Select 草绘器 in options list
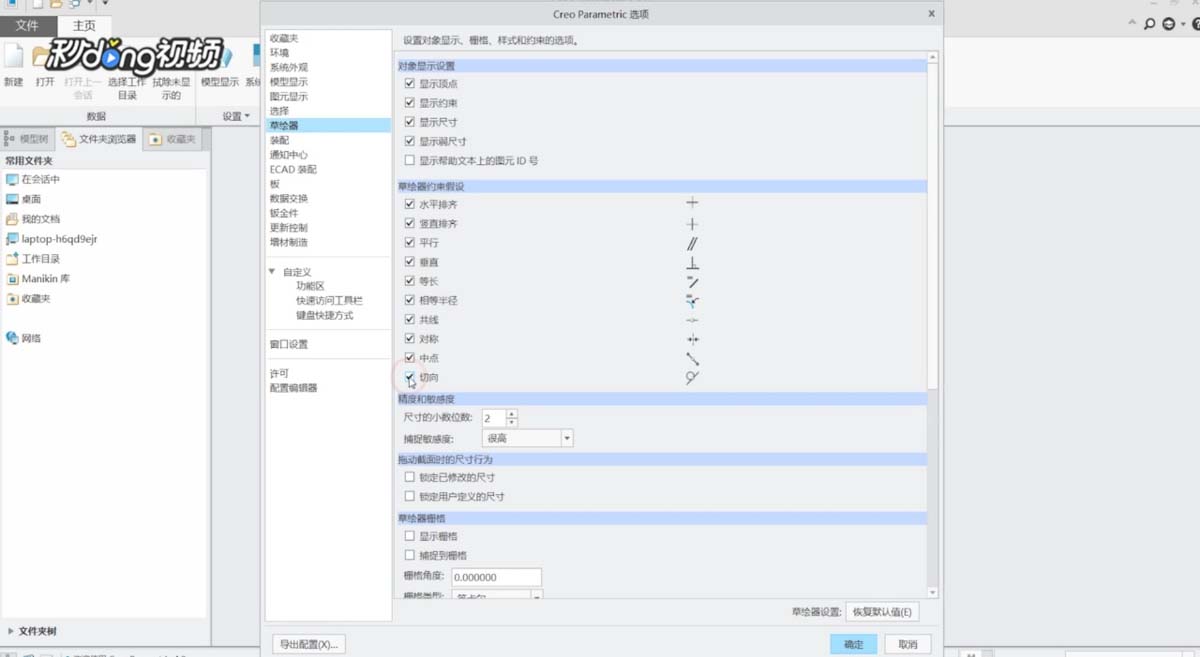Viewport: 1200px width, 657px height. coord(328,126)
